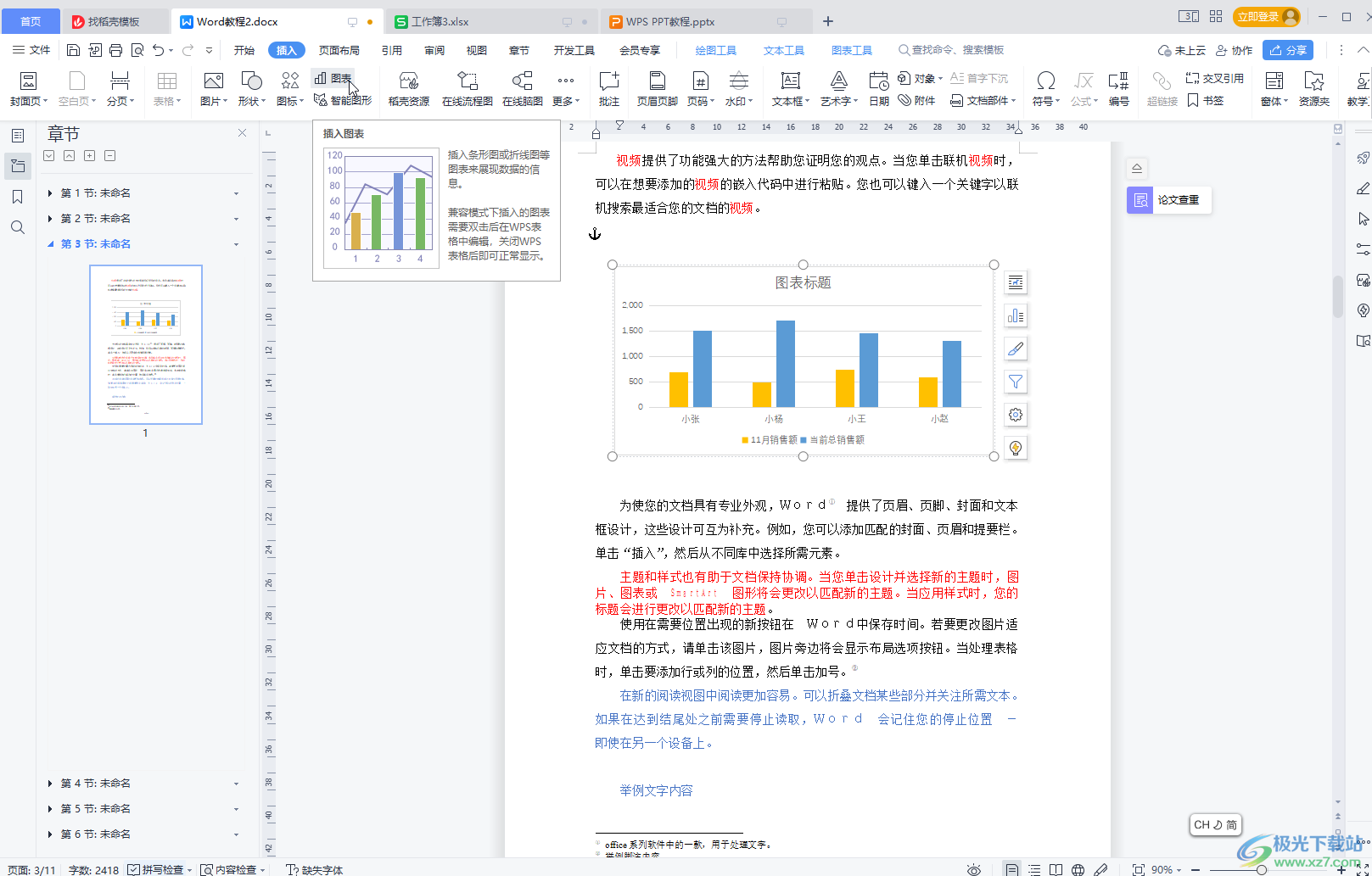Close the chapter (章节) pane
The width and height of the screenshot is (1372, 876).
click(242, 133)
